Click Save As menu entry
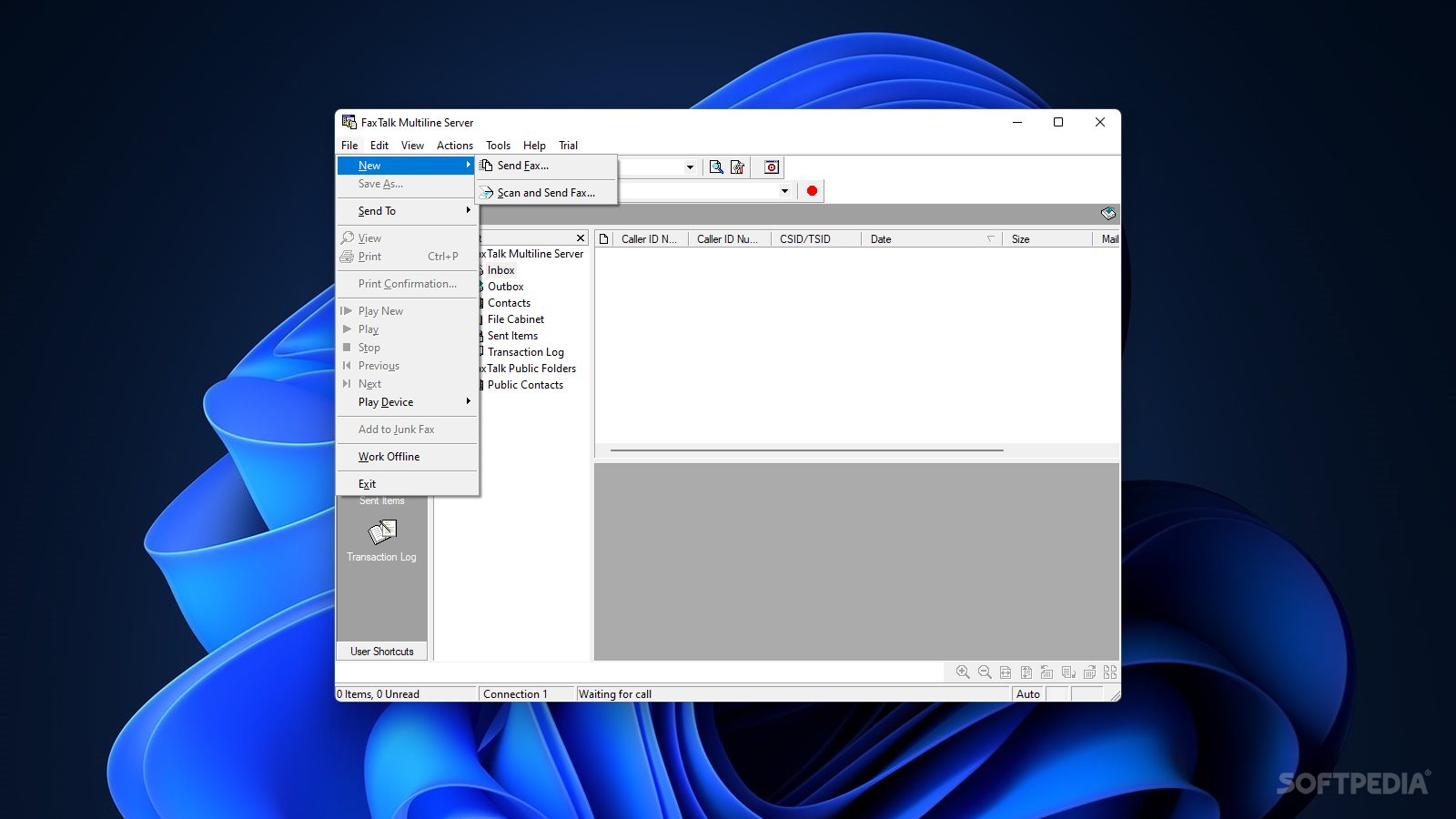This screenshot has height=819, width=1456. (x=407, y=184)
